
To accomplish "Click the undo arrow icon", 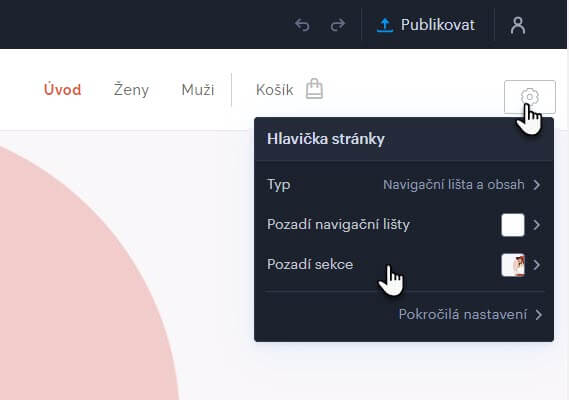I will pyautogui.click(x=302, y=25).
